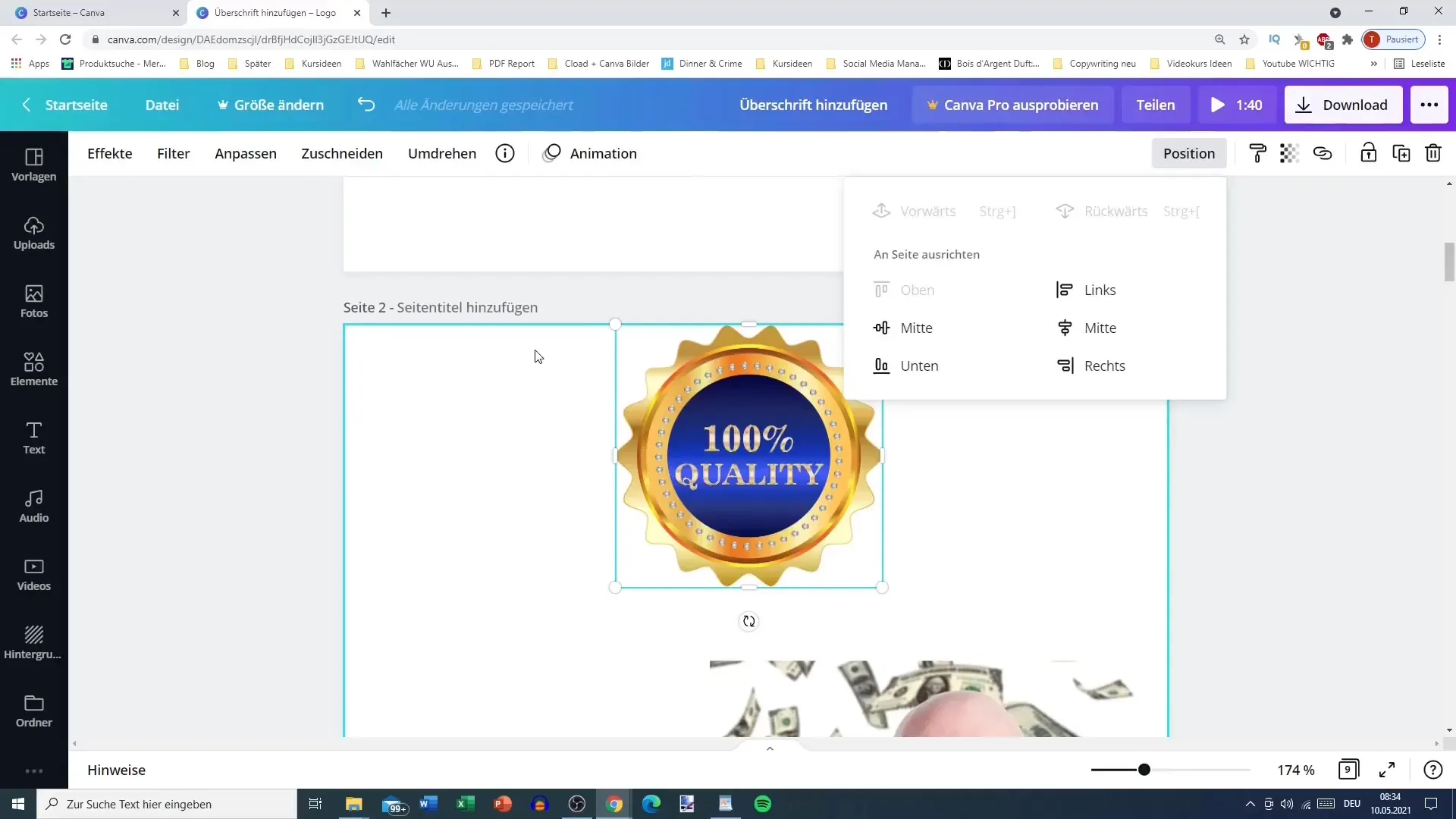Click the Teilen menu item
The width and height of the screenshot is (1456, 819).
coord(1156,105)
